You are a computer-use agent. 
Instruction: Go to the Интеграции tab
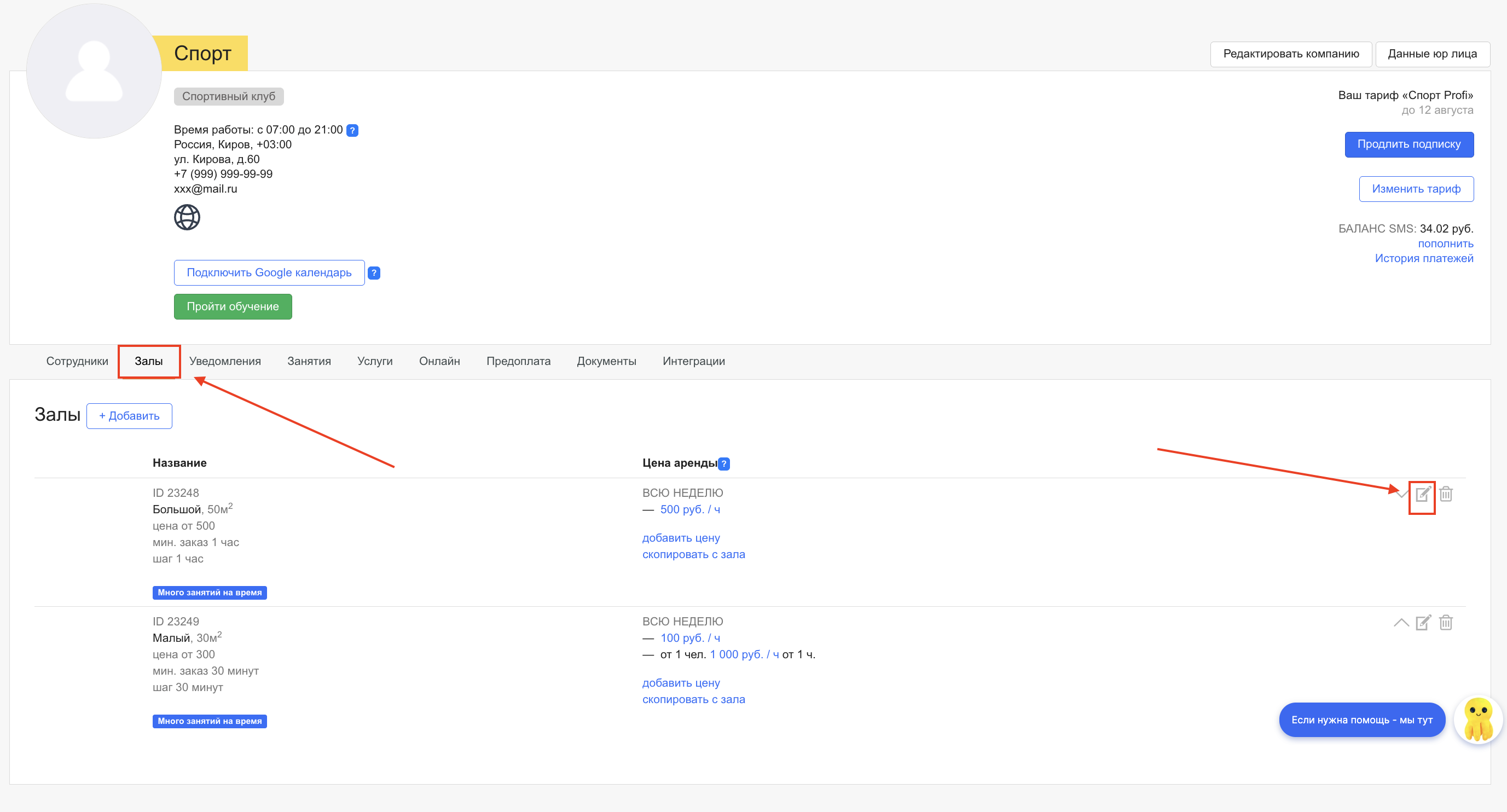[693, 361]
